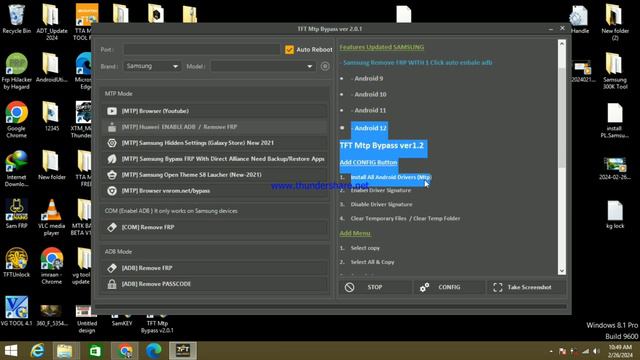The height and width of the screenshot is (360, 640).
Task: Launch Internet Explorer from the taskbar
Action: point(38,351)
